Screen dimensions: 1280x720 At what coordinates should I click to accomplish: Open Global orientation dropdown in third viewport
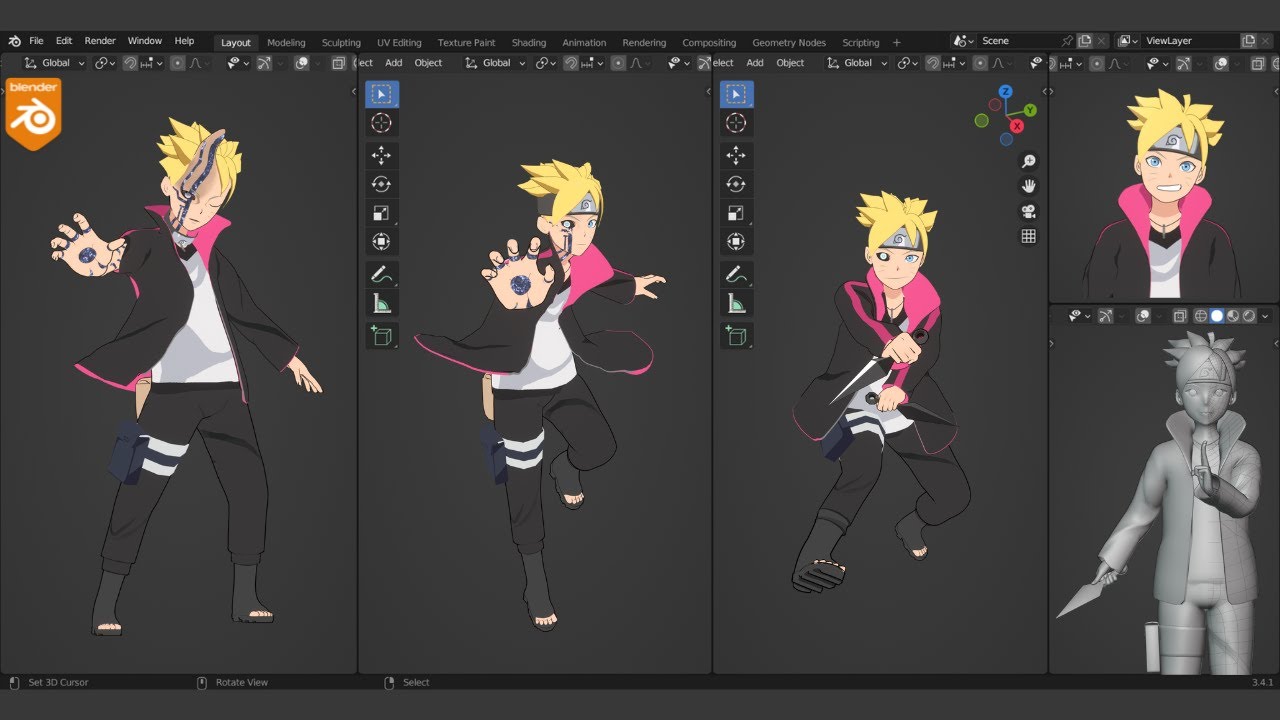click(857, 63)
